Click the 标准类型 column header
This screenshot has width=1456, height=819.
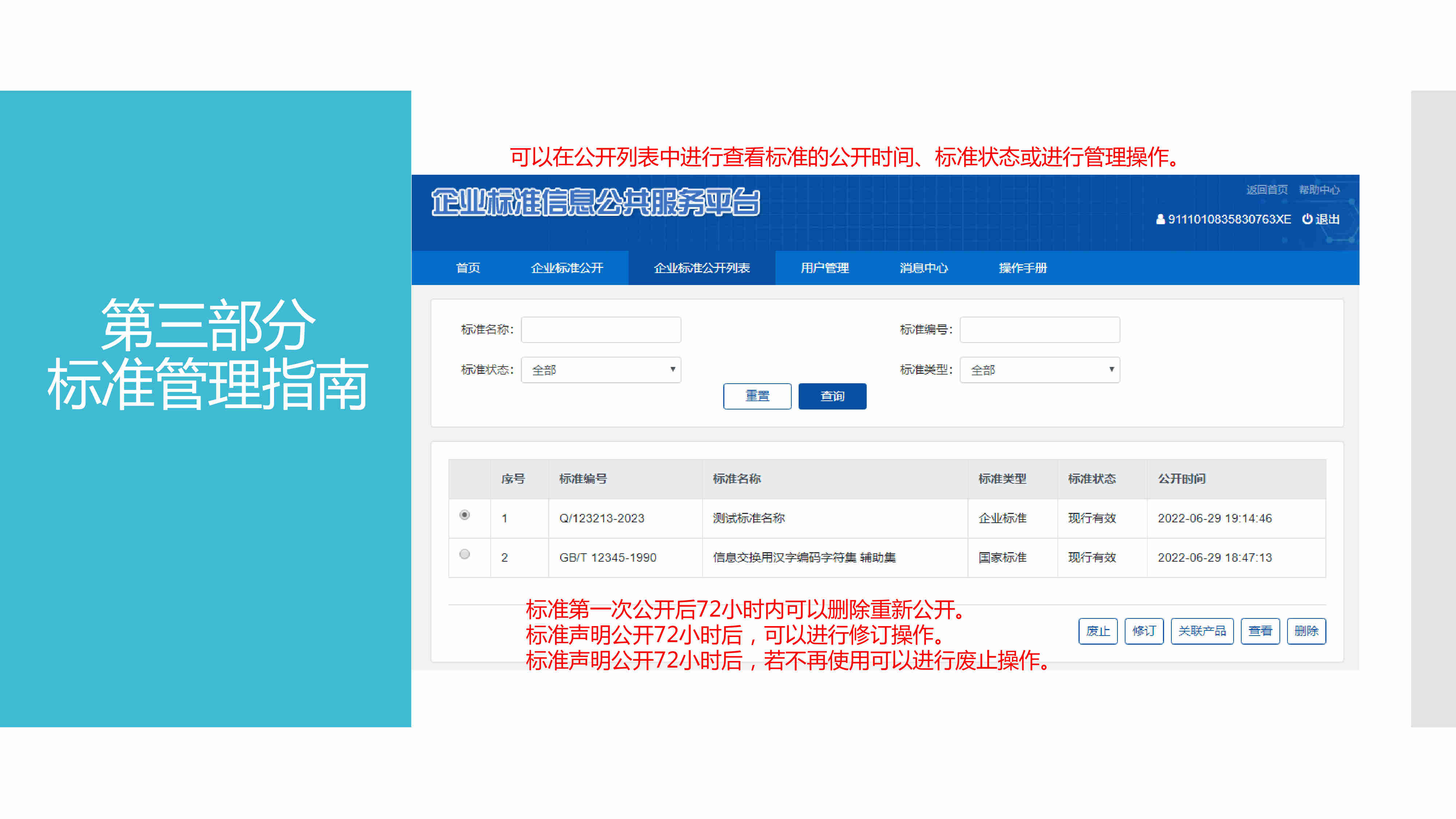pyautogui.click(x=1002, y=479)
